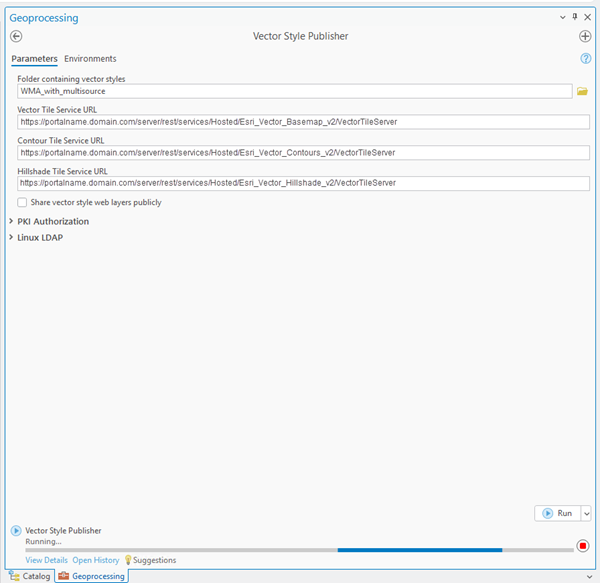The width and height of the screenshot is (600, 583).
Task: Browse for vector styles folder icon
Action: [582, 91]
